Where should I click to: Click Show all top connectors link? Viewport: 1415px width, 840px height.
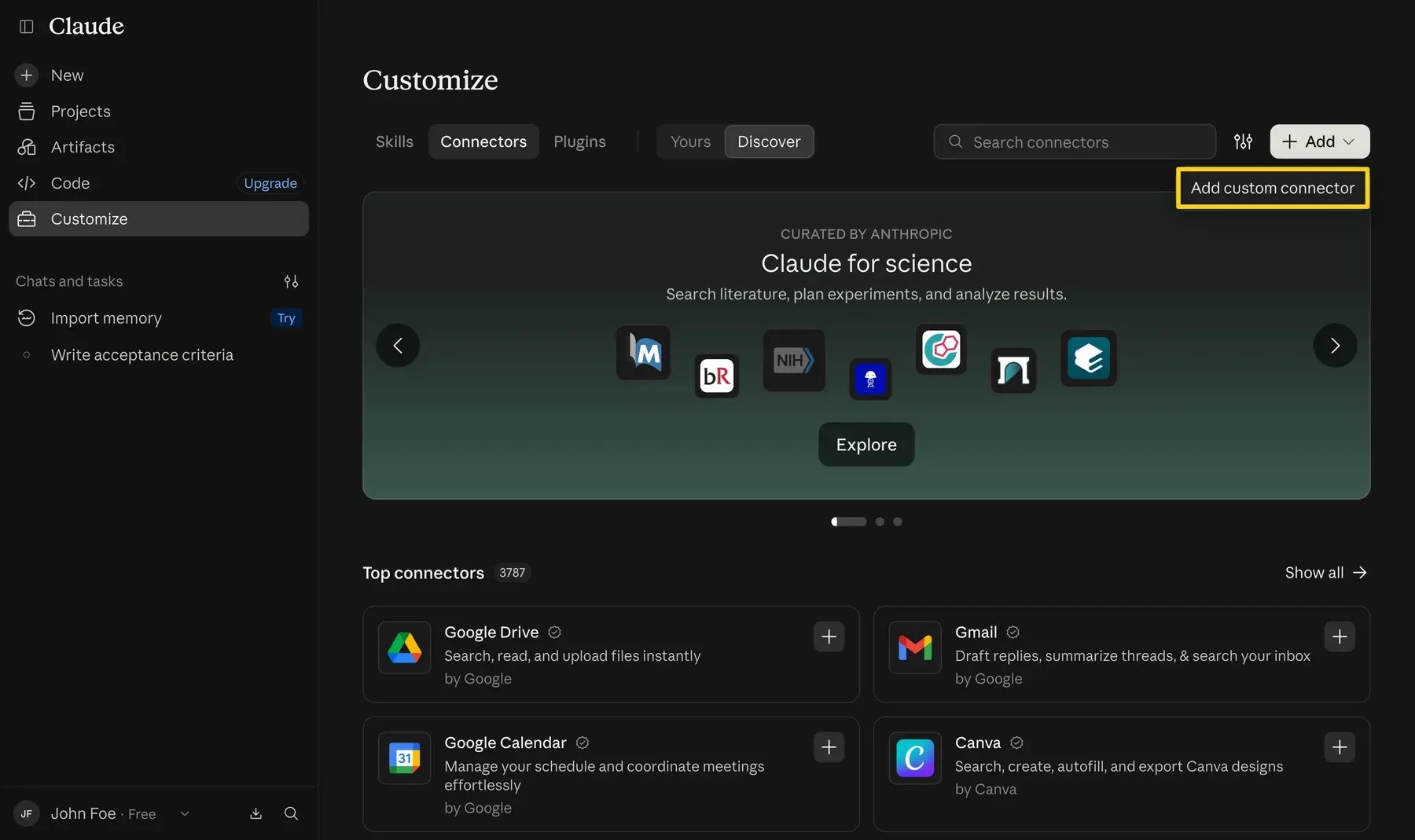(1325, 573)
